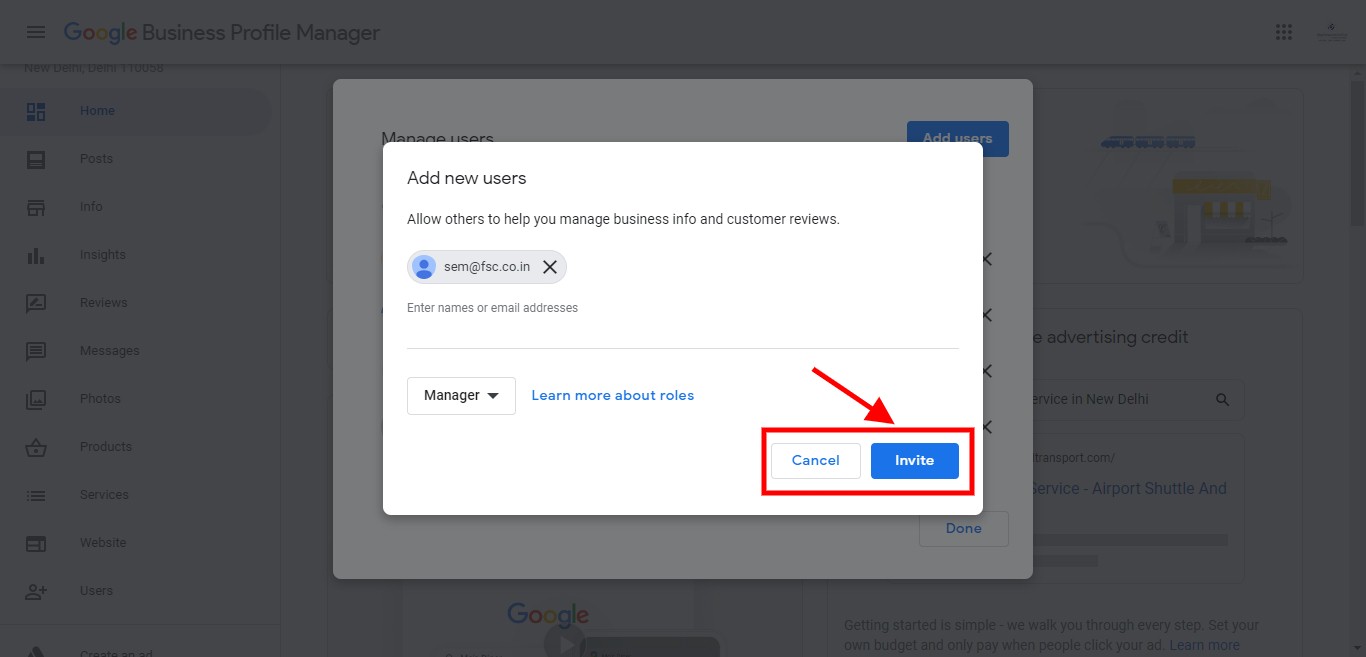
Task: Click the Insights bar chart icon
Action: click(x=36, y=255)
